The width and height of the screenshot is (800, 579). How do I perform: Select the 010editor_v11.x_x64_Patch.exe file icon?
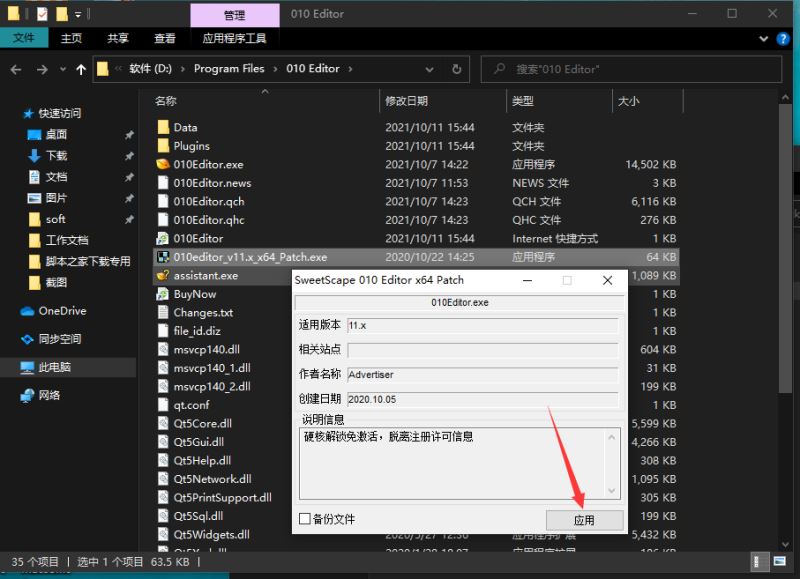[x=163, y=257]
